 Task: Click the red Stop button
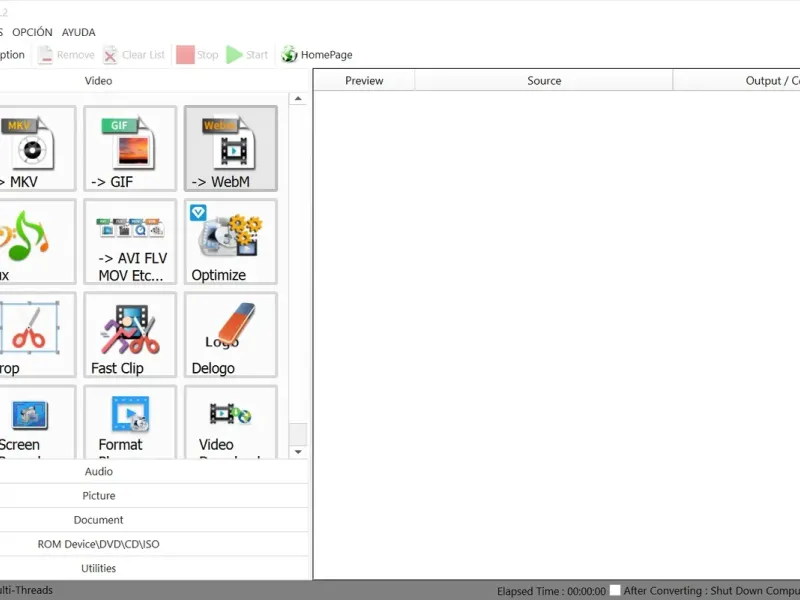(197, 55)
